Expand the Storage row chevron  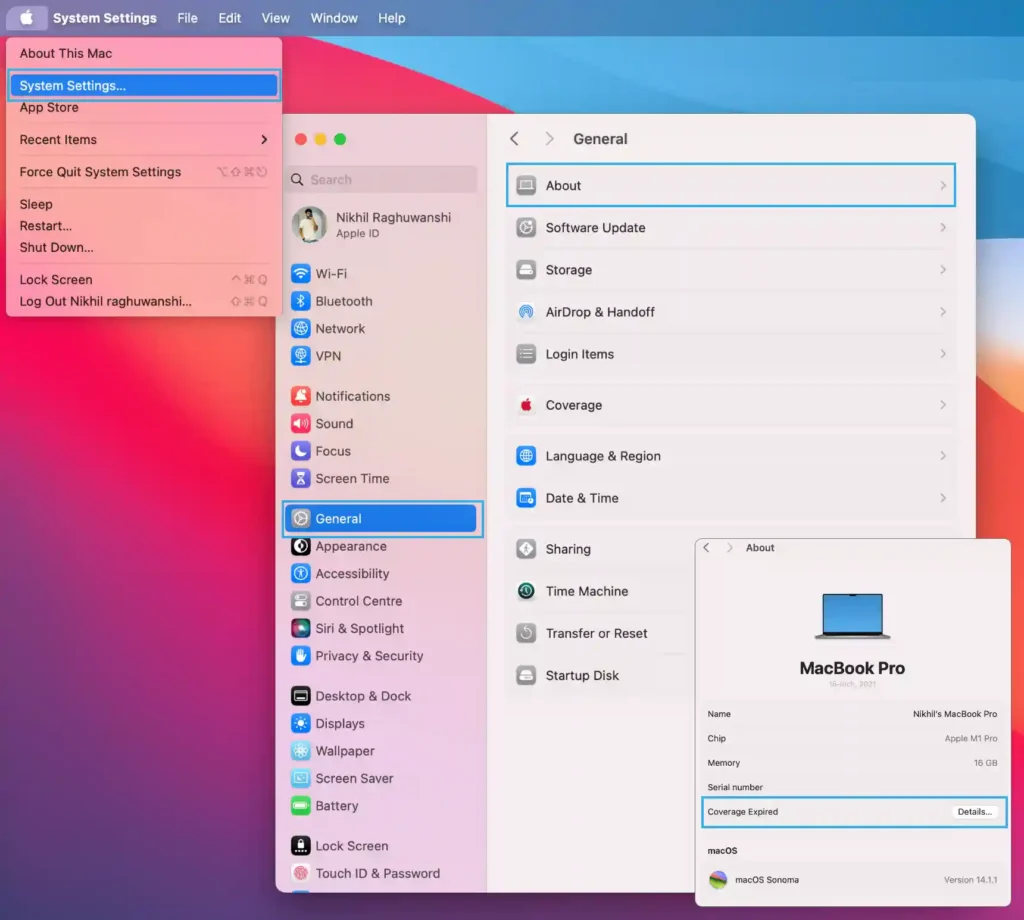coord(943,270)
